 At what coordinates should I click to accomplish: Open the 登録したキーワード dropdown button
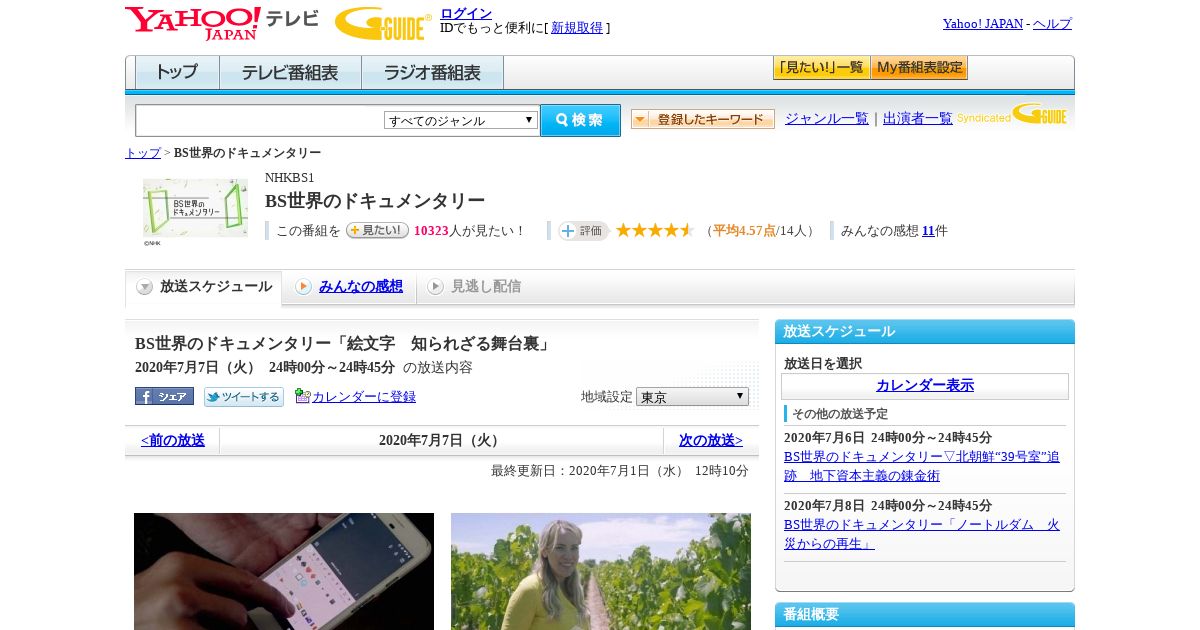(703, 119)
